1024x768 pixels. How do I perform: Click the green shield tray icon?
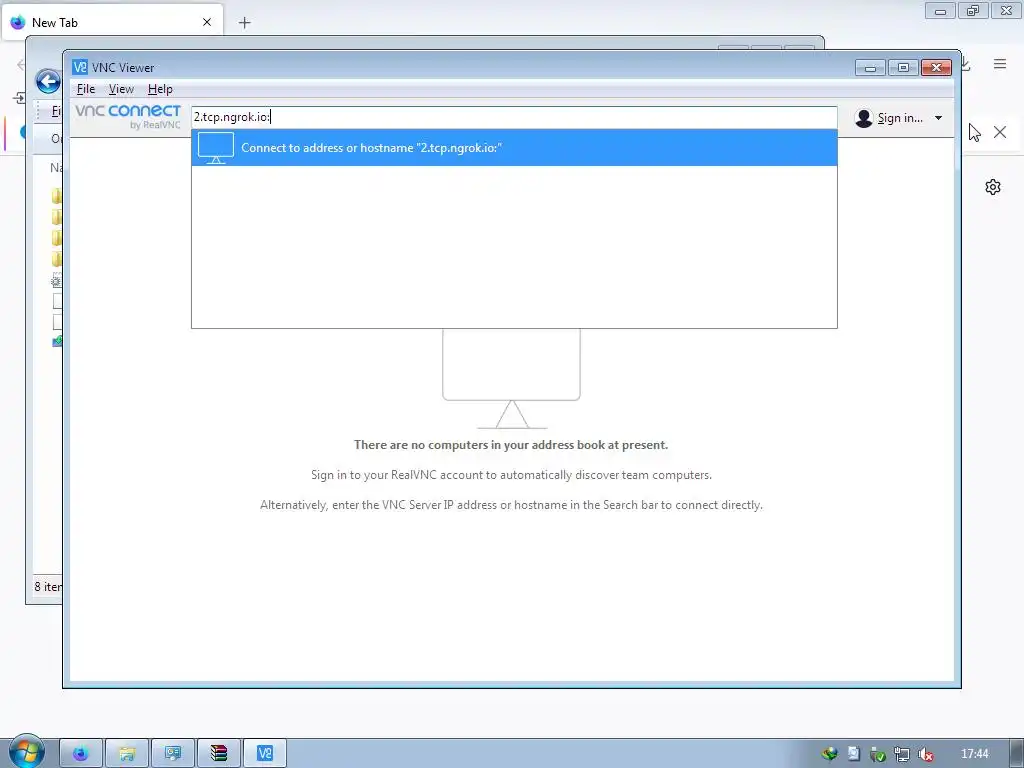coord(878,754)
